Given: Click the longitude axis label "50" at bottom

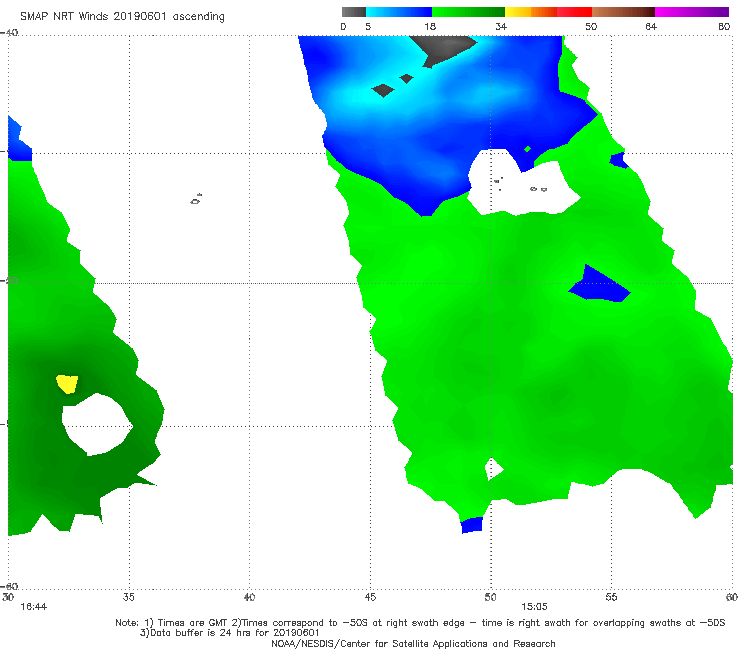Looking at the screenshot, I should [490, 597].
